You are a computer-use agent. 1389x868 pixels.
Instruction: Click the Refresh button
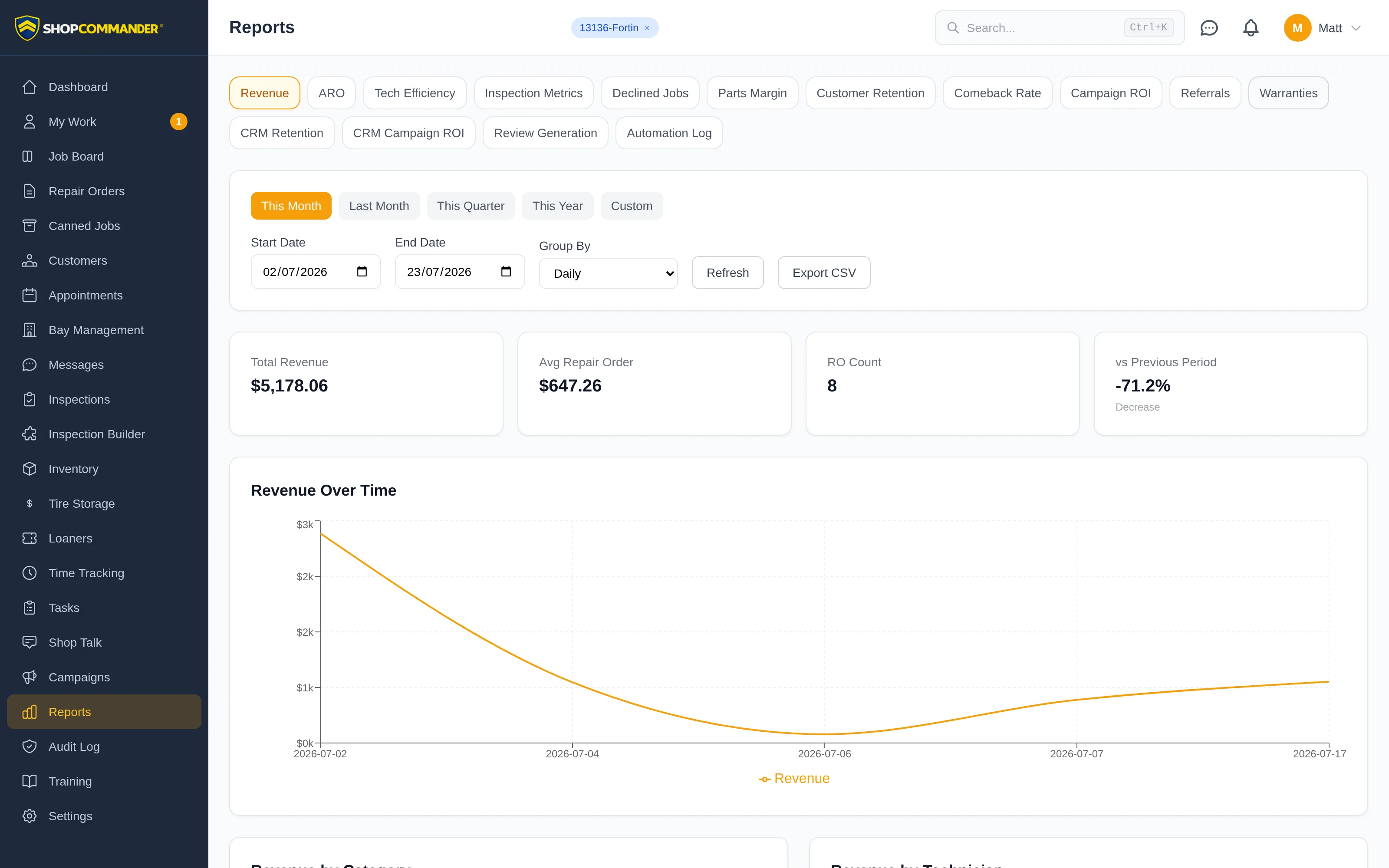728,273
